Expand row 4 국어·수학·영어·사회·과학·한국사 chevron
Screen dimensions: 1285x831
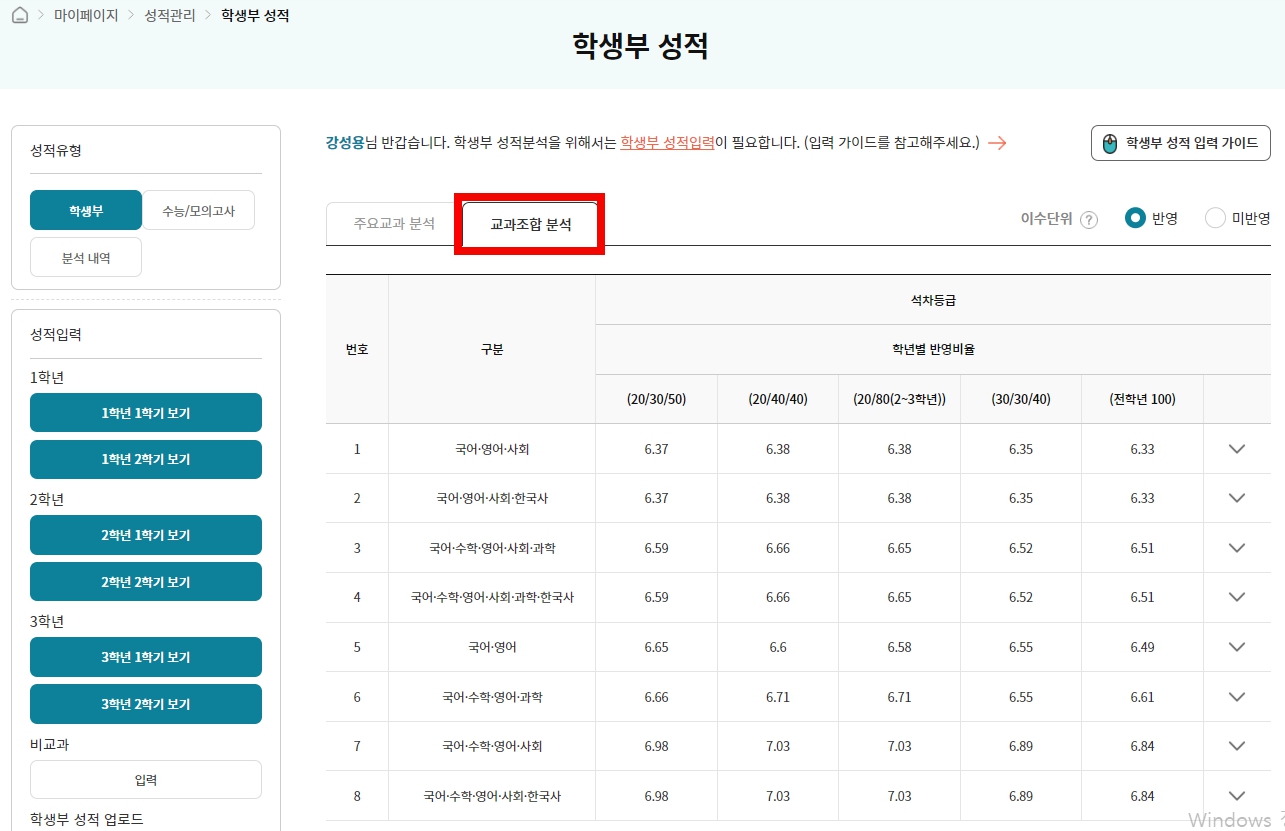1237,597
